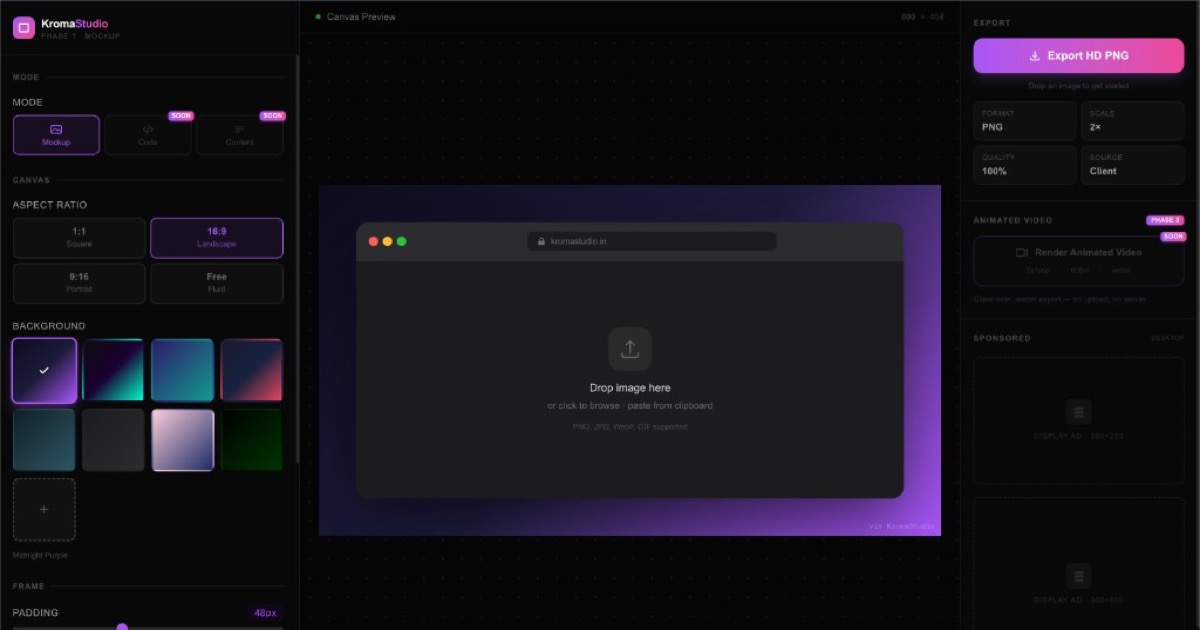Click the 'Midnight Purple' background name label

40,555
